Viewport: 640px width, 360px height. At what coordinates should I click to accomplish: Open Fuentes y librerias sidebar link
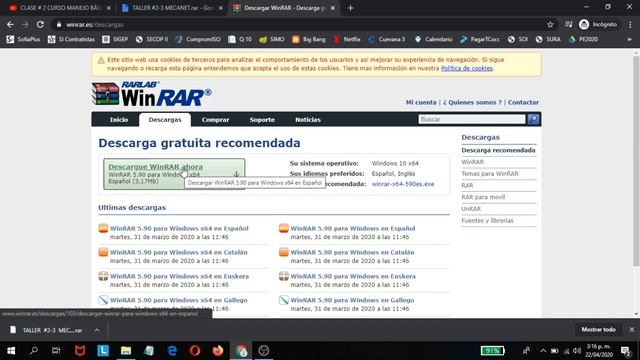click(x=487, y=221)
